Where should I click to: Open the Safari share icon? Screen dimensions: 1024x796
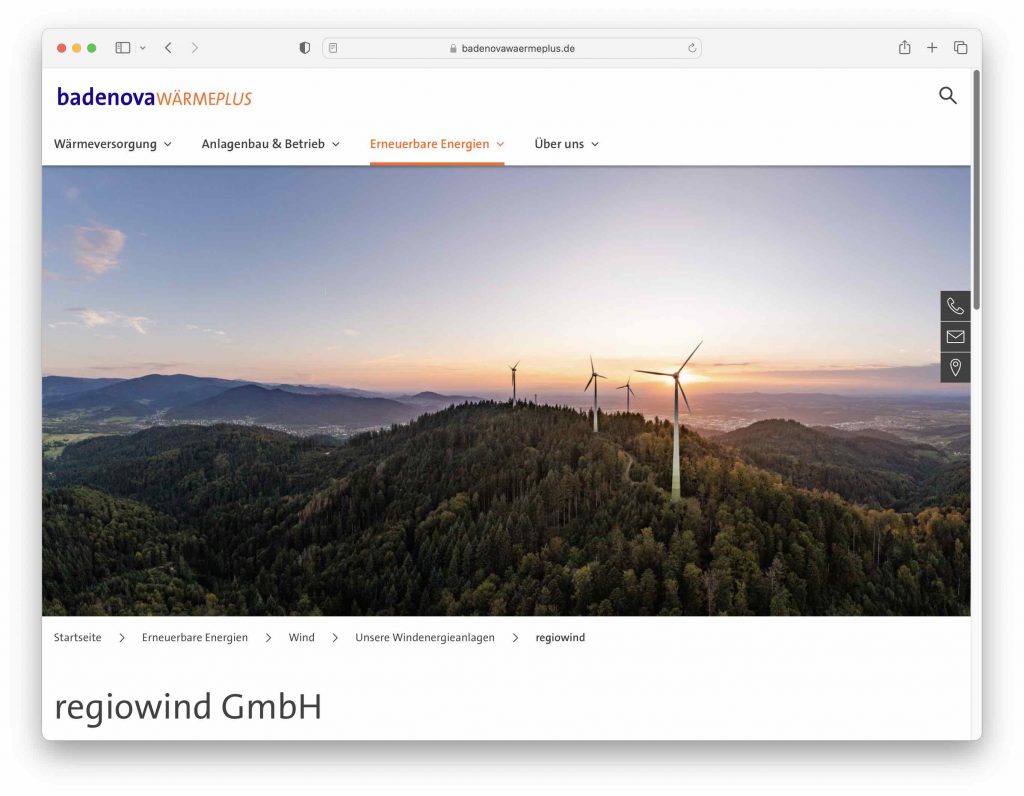[904, 47]
